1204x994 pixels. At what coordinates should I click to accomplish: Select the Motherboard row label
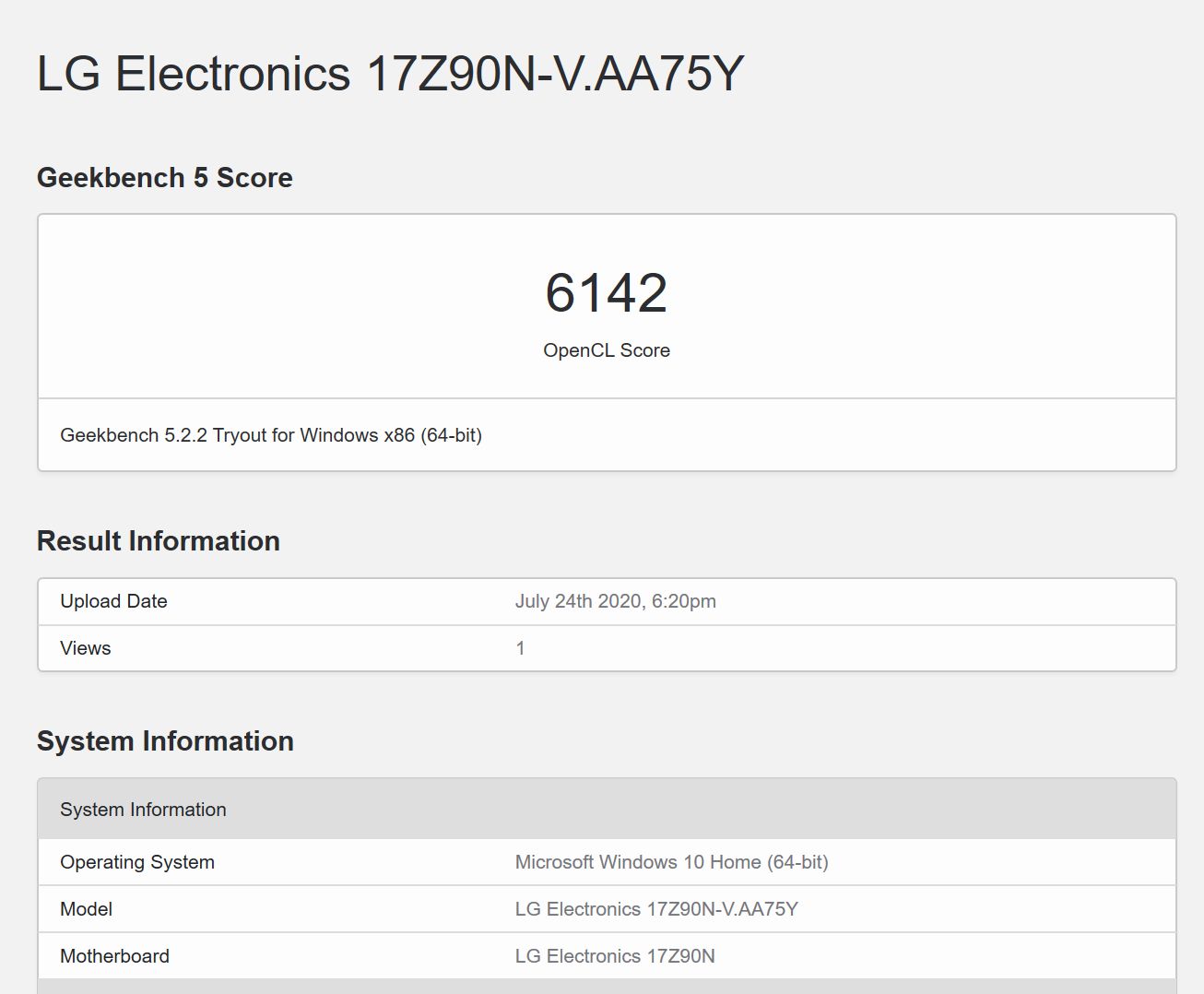[x=114, y=956]
